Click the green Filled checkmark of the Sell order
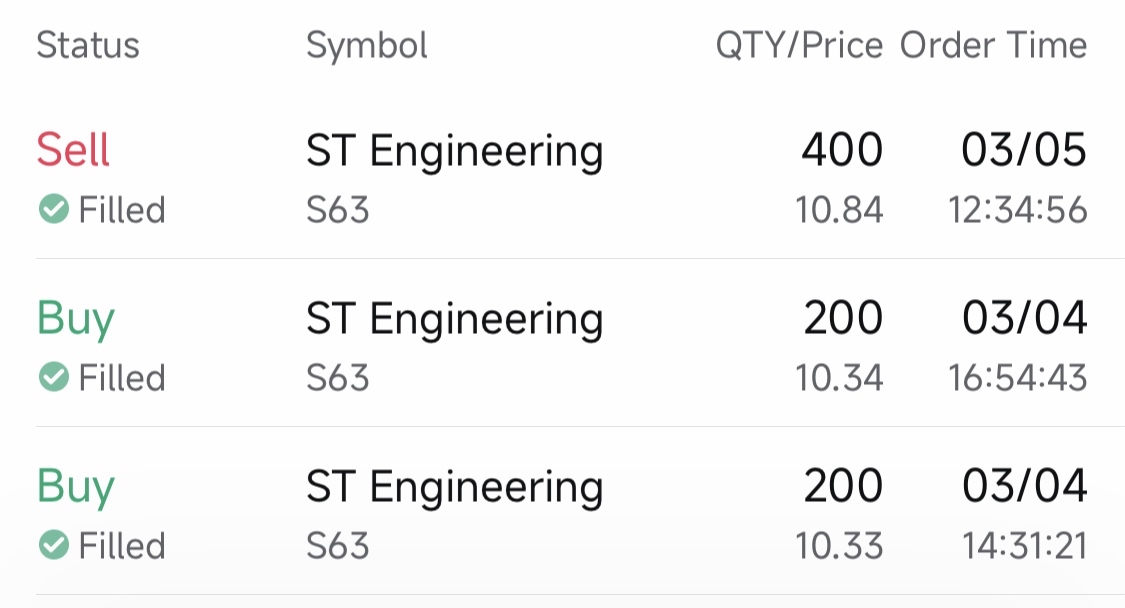 point(54,210)
